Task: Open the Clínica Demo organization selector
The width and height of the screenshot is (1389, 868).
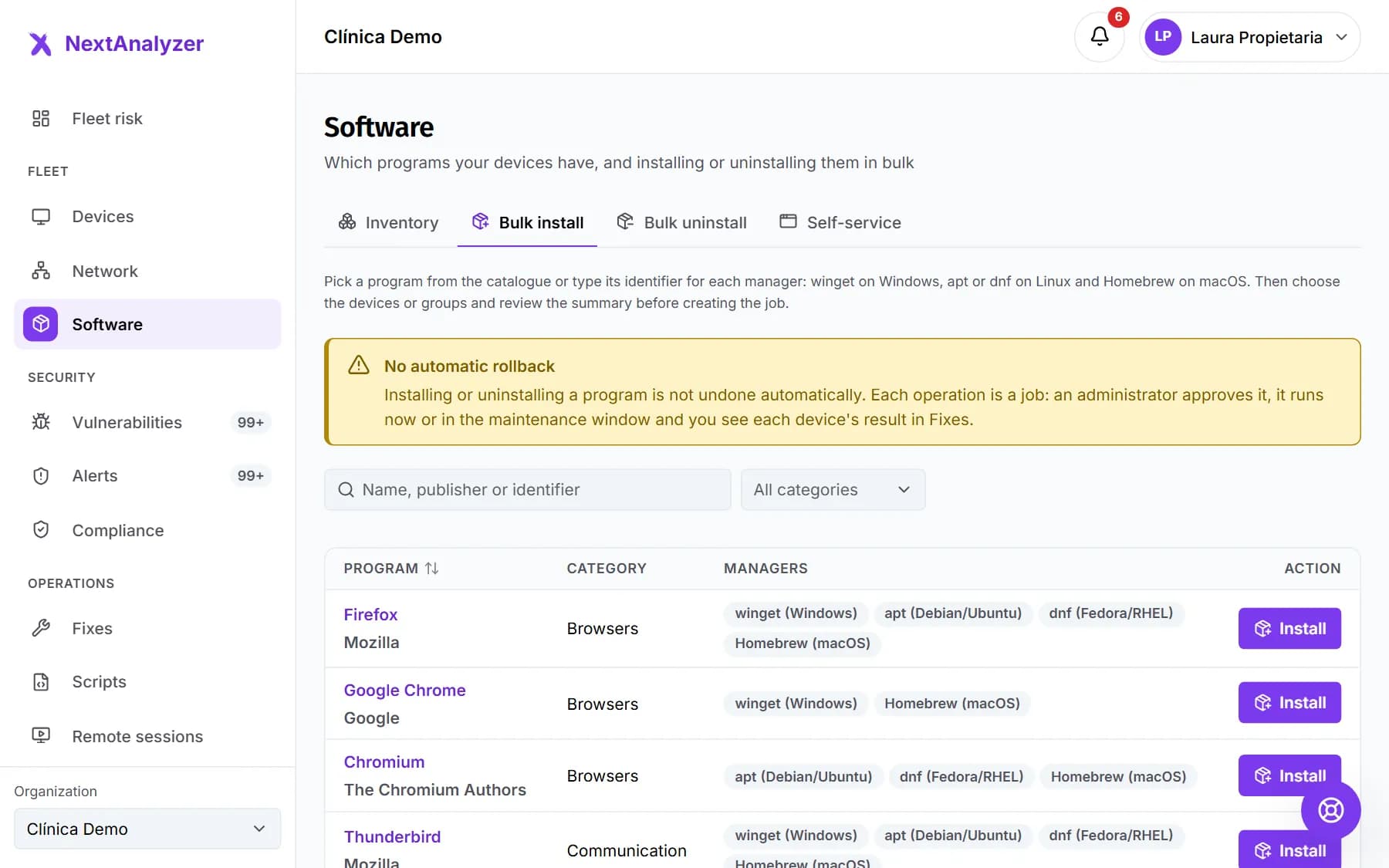Action: click(x=147, y=829)
